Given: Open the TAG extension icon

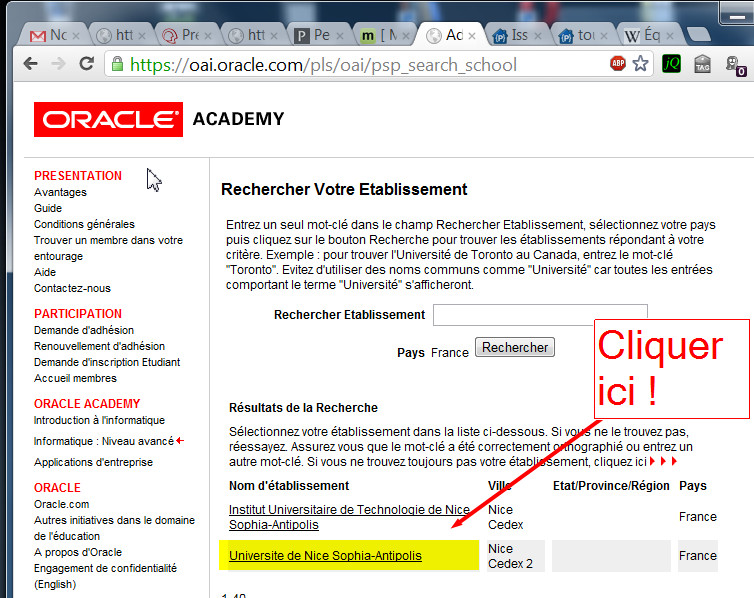Looking at the screenshot, I should pyautogui.click(x=703, y=63).
